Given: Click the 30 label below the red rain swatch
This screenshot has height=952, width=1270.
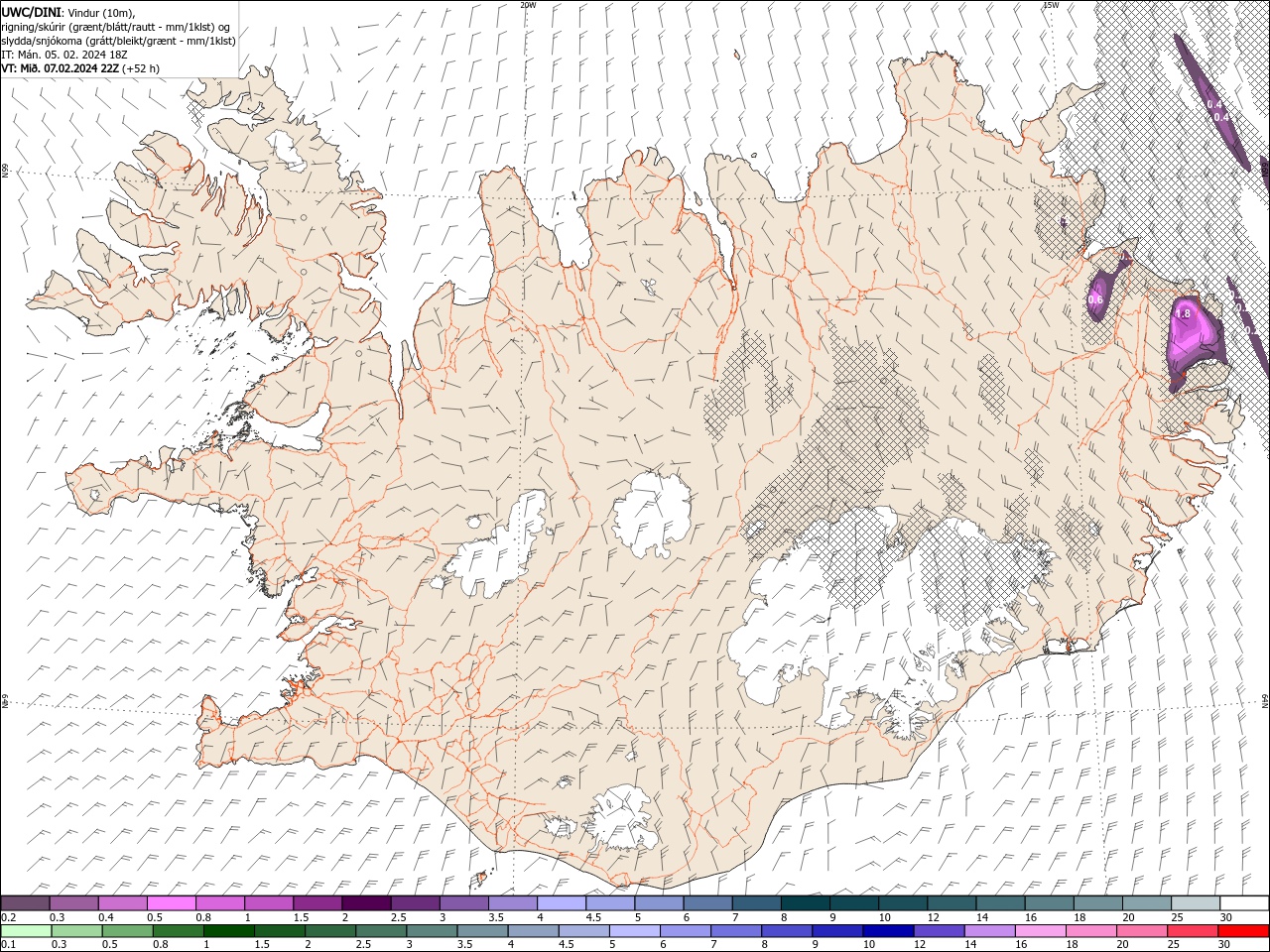Looking at the screenshot, I should point(1224,945).
